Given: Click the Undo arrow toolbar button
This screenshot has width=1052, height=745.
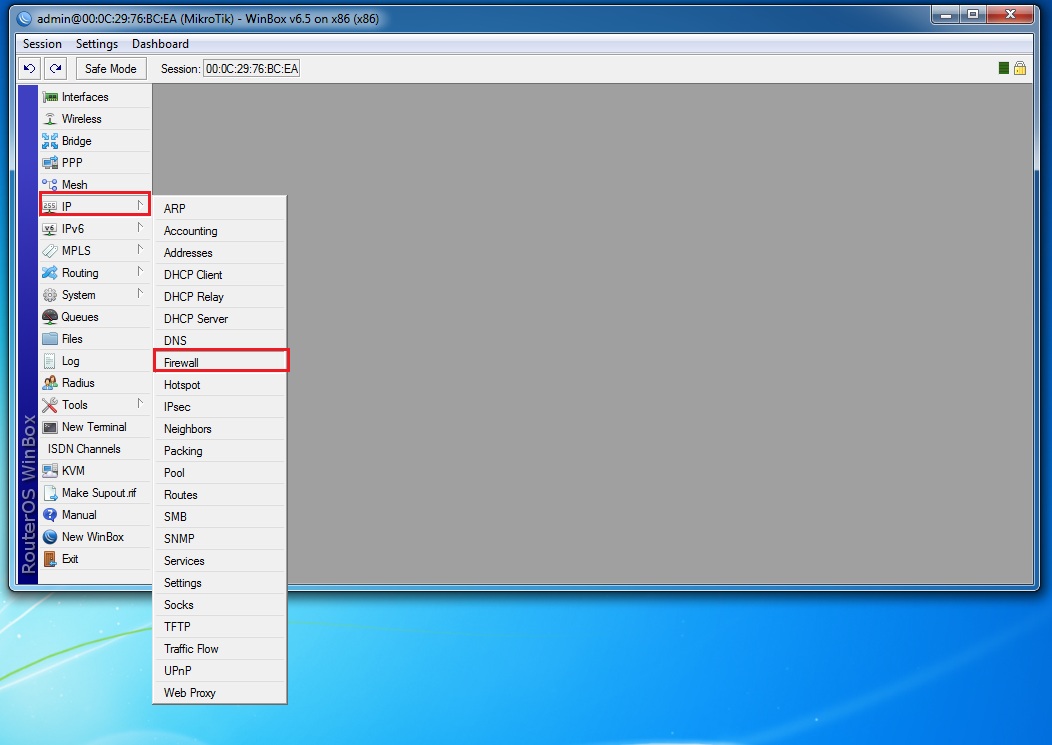Looking at the screenshot, I should (29, 68).
